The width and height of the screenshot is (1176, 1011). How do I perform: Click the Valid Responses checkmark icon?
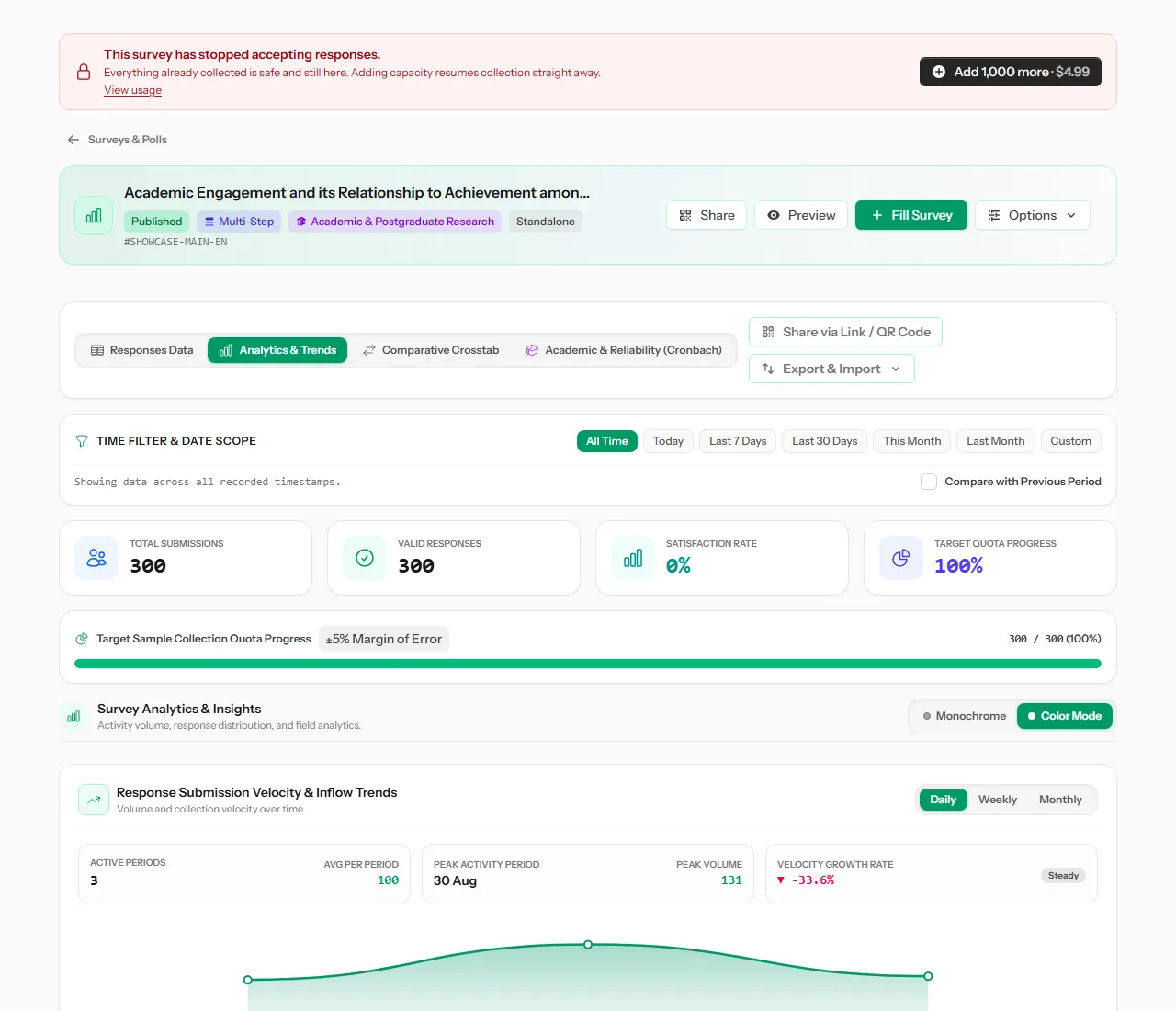point(365,558)
